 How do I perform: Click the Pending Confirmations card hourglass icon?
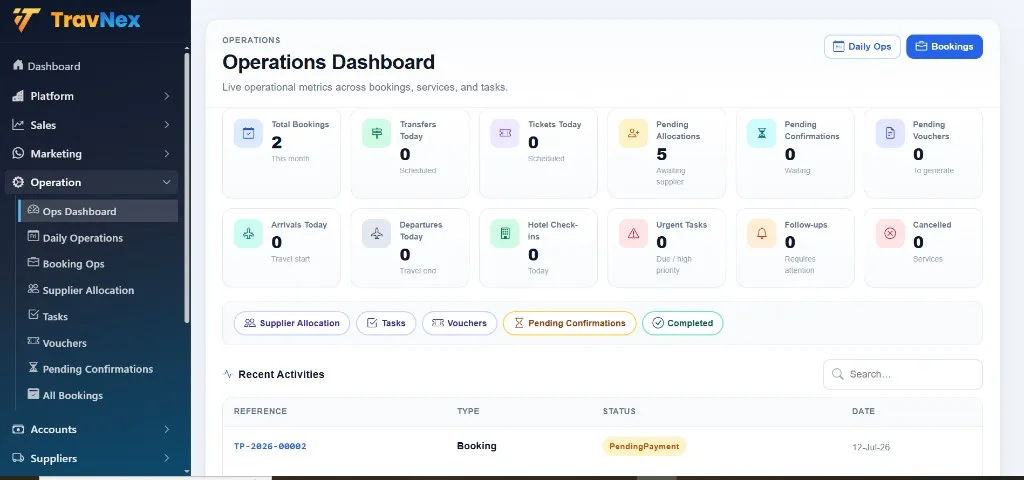click(761, 133)
